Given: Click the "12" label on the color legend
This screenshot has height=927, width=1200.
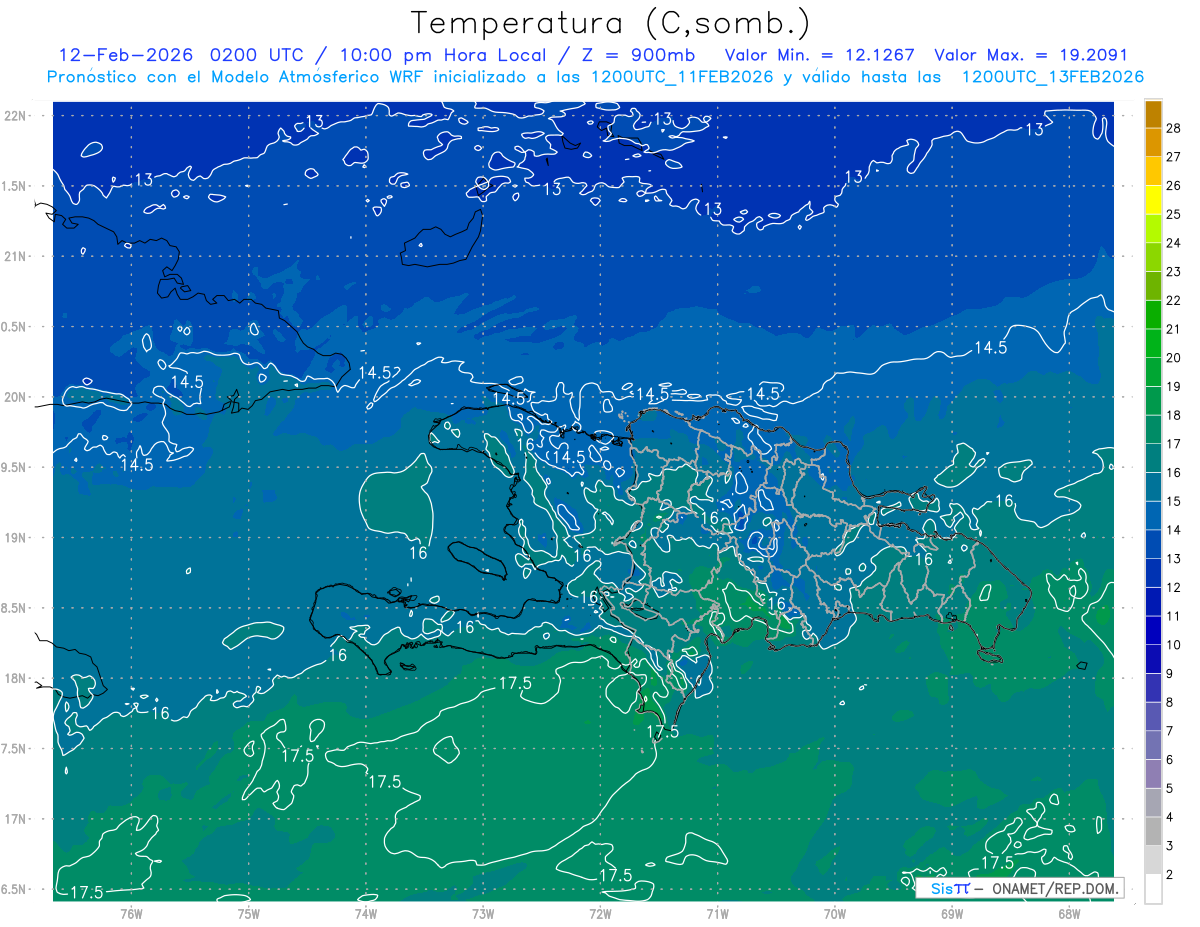Looking at the screenshot, I should pos(1174,587).
